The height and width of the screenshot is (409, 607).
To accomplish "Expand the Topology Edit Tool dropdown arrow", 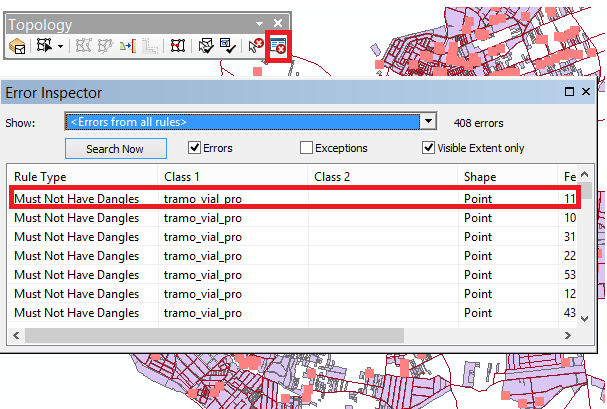I will [60, 46].
